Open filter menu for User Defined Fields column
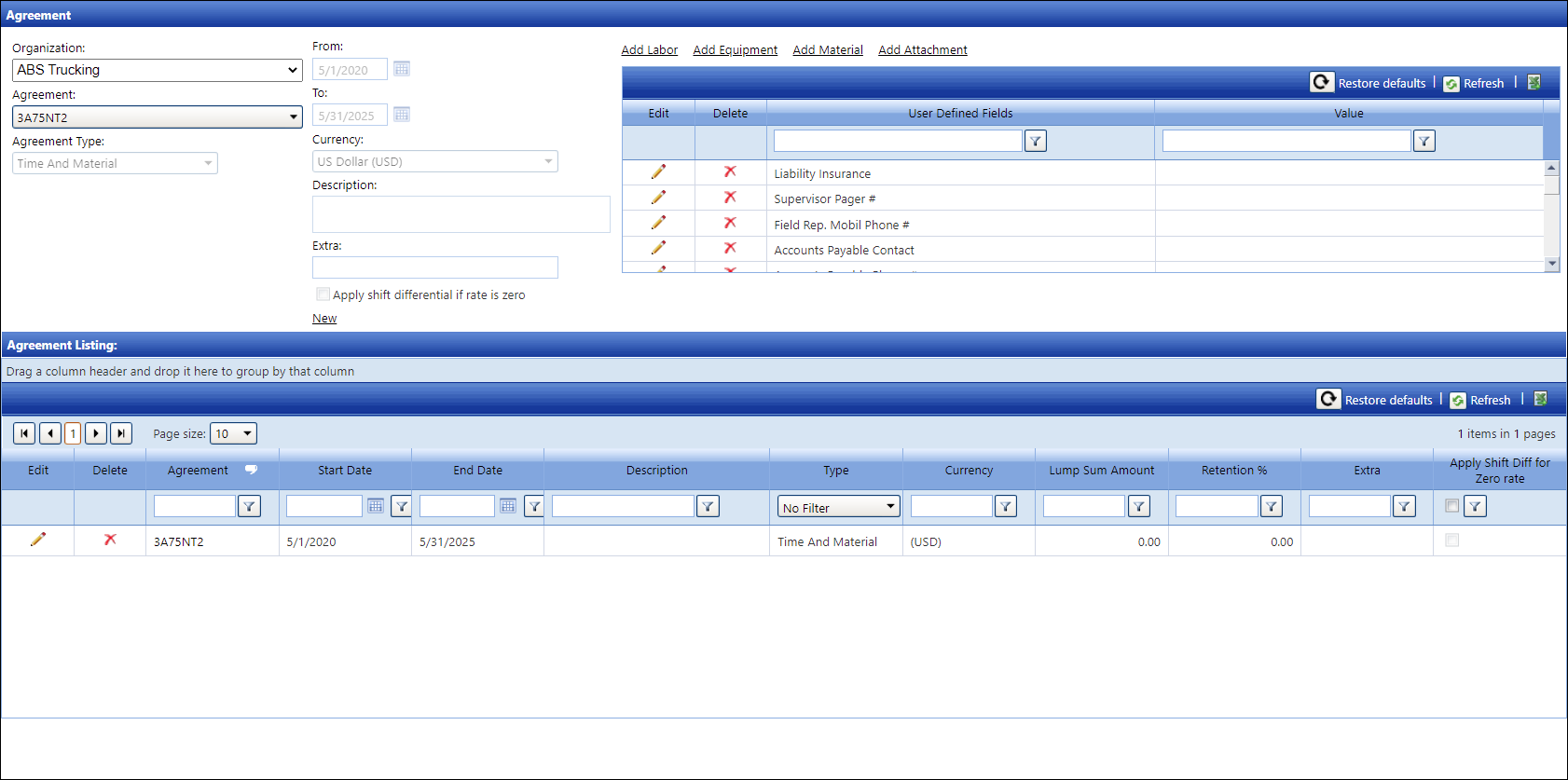Image resolution: width=1568 pixels, height=780 pixels. click(1035, 141)
